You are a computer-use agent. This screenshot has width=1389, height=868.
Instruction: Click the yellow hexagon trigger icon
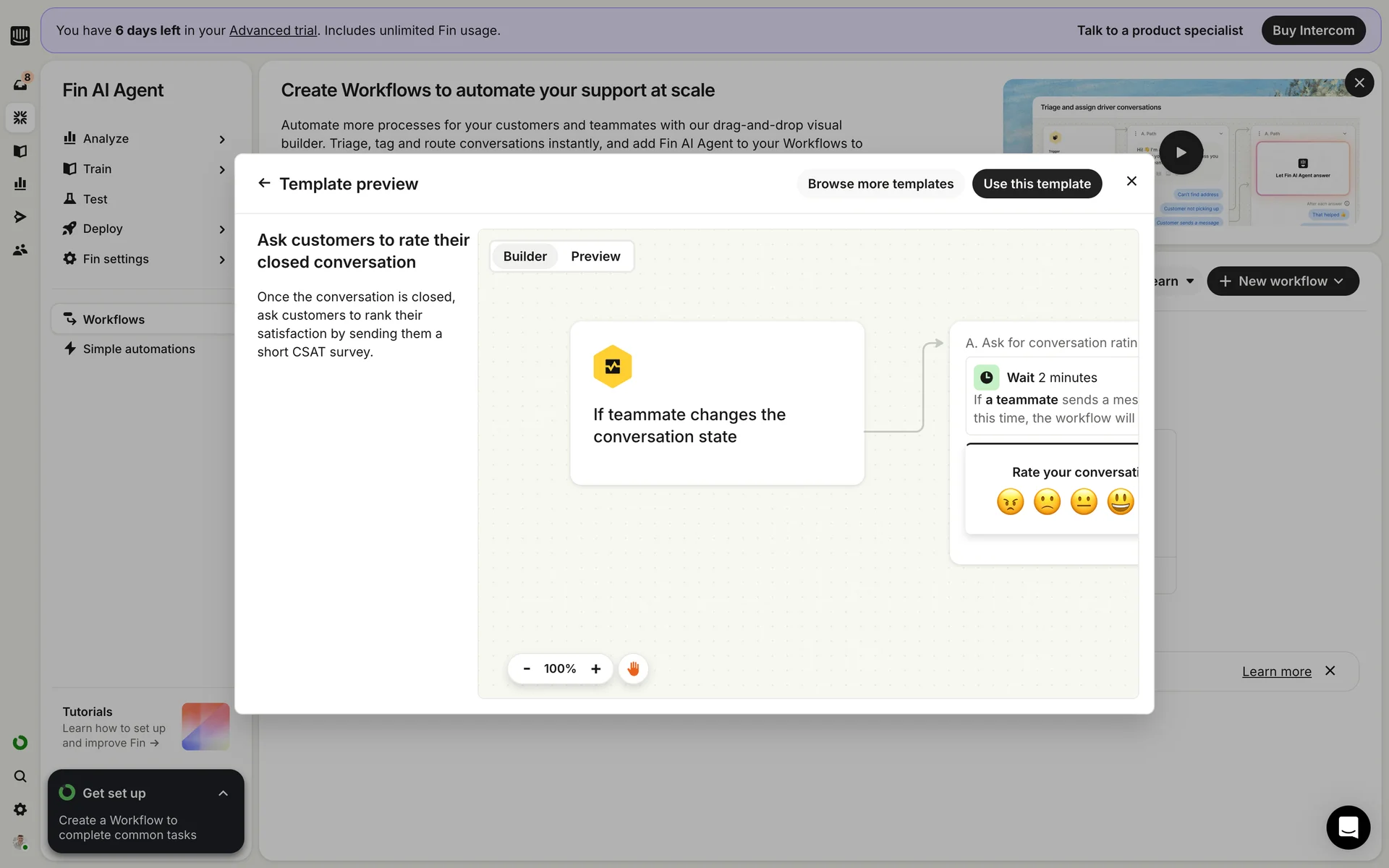[x=612, y=367]
